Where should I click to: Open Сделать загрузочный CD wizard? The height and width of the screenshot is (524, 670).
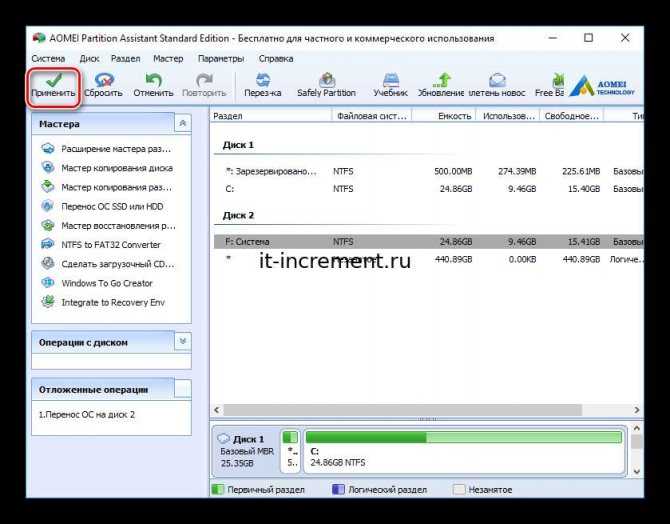point(108,264)
